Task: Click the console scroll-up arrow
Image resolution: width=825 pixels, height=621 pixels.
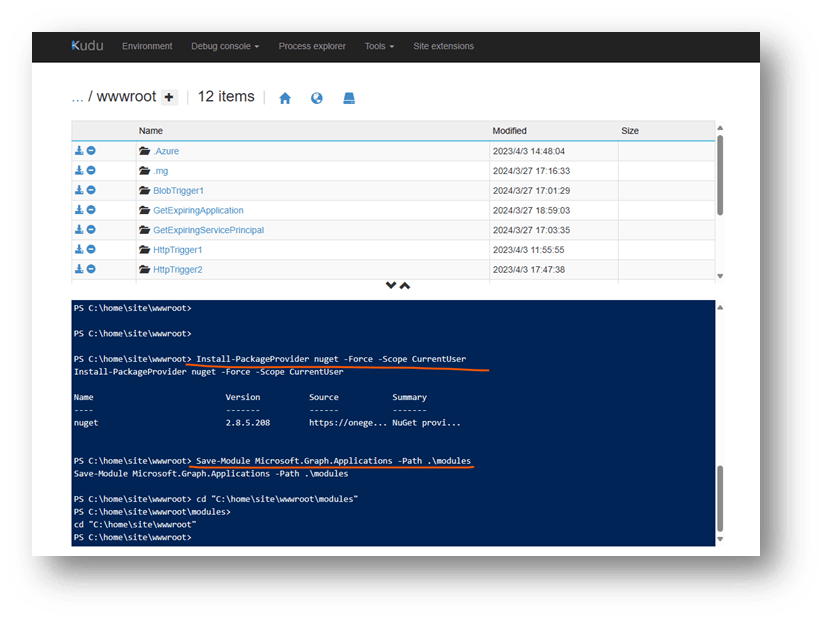Action: [x=720, y=307]
